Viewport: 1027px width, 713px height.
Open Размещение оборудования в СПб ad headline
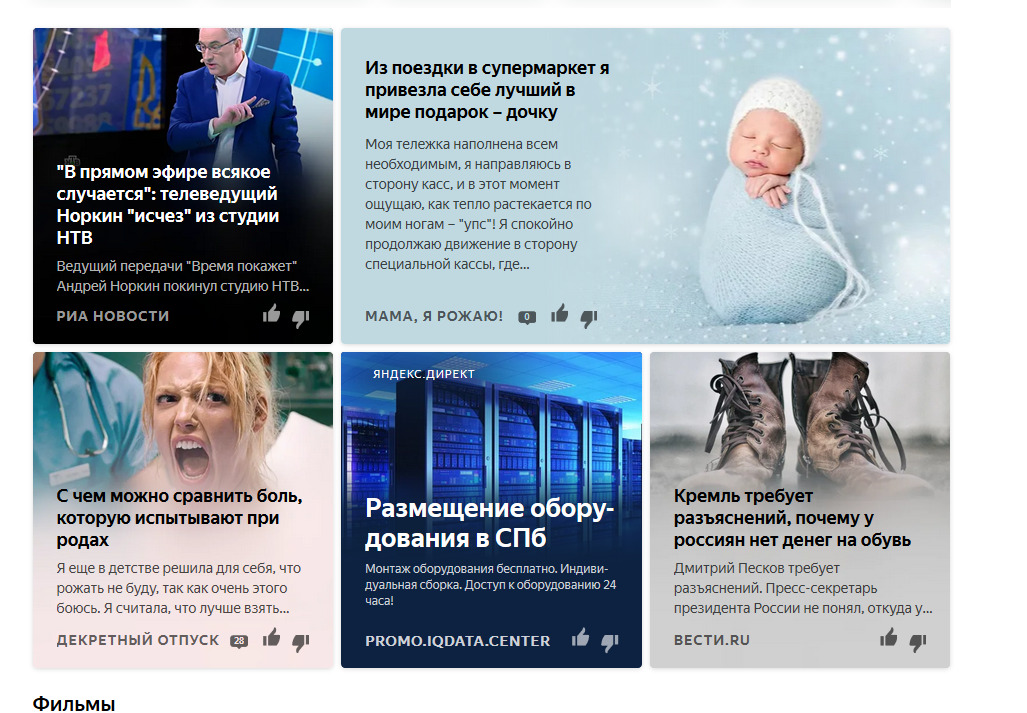[x=489, y=523]
